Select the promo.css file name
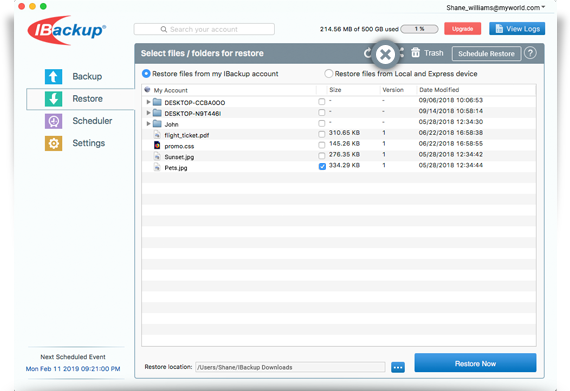Viewport: 570px width, 391px height. (x=179, y=146)
